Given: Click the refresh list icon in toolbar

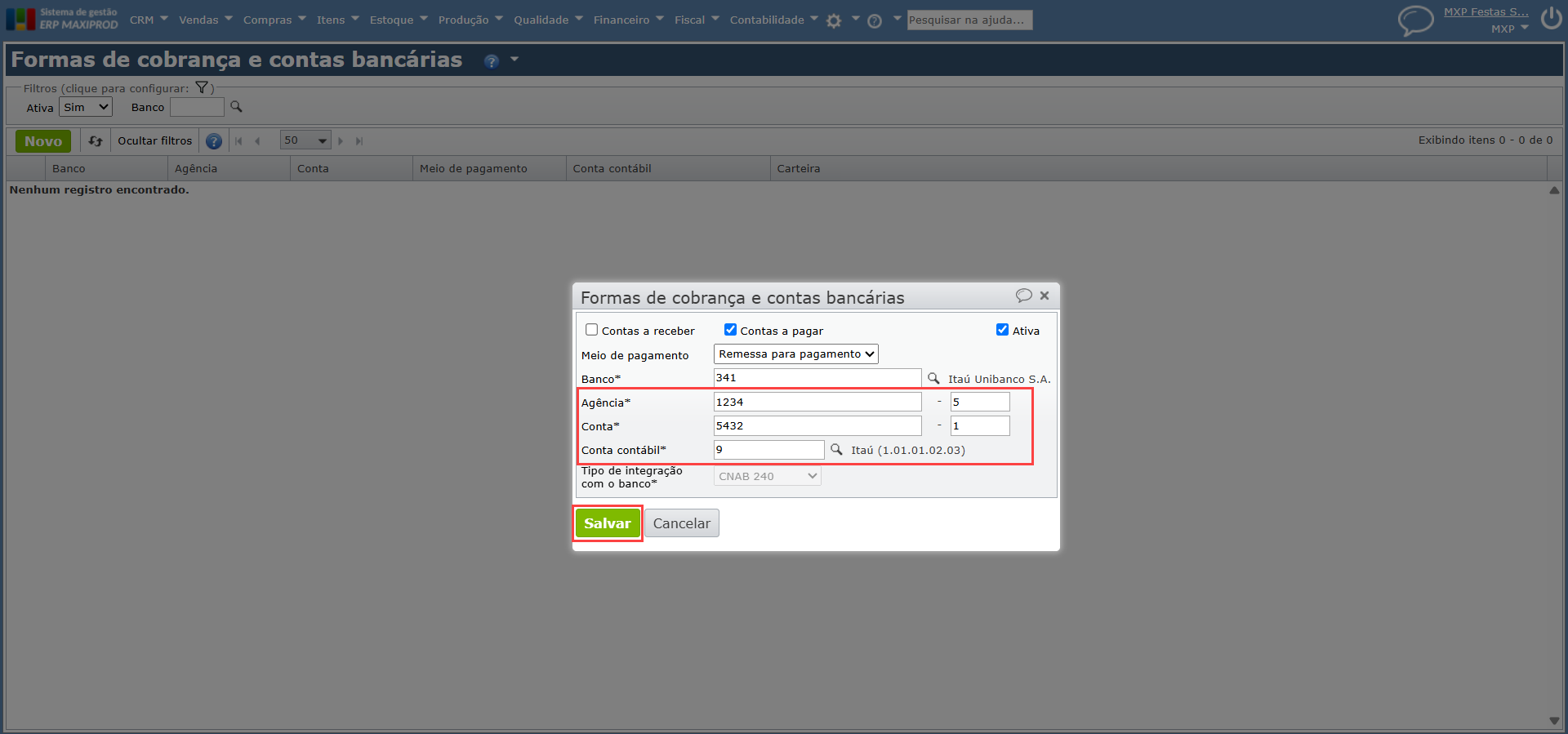Looking at the screenshot, I should tap(96, 141).
